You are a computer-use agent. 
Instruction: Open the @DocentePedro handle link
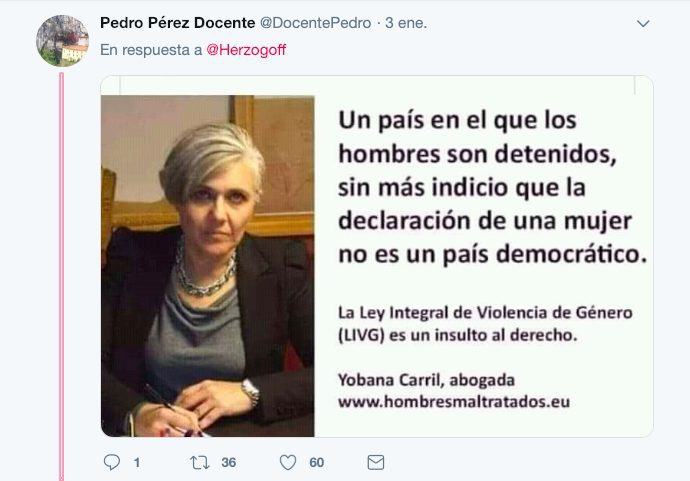(316, 23)
